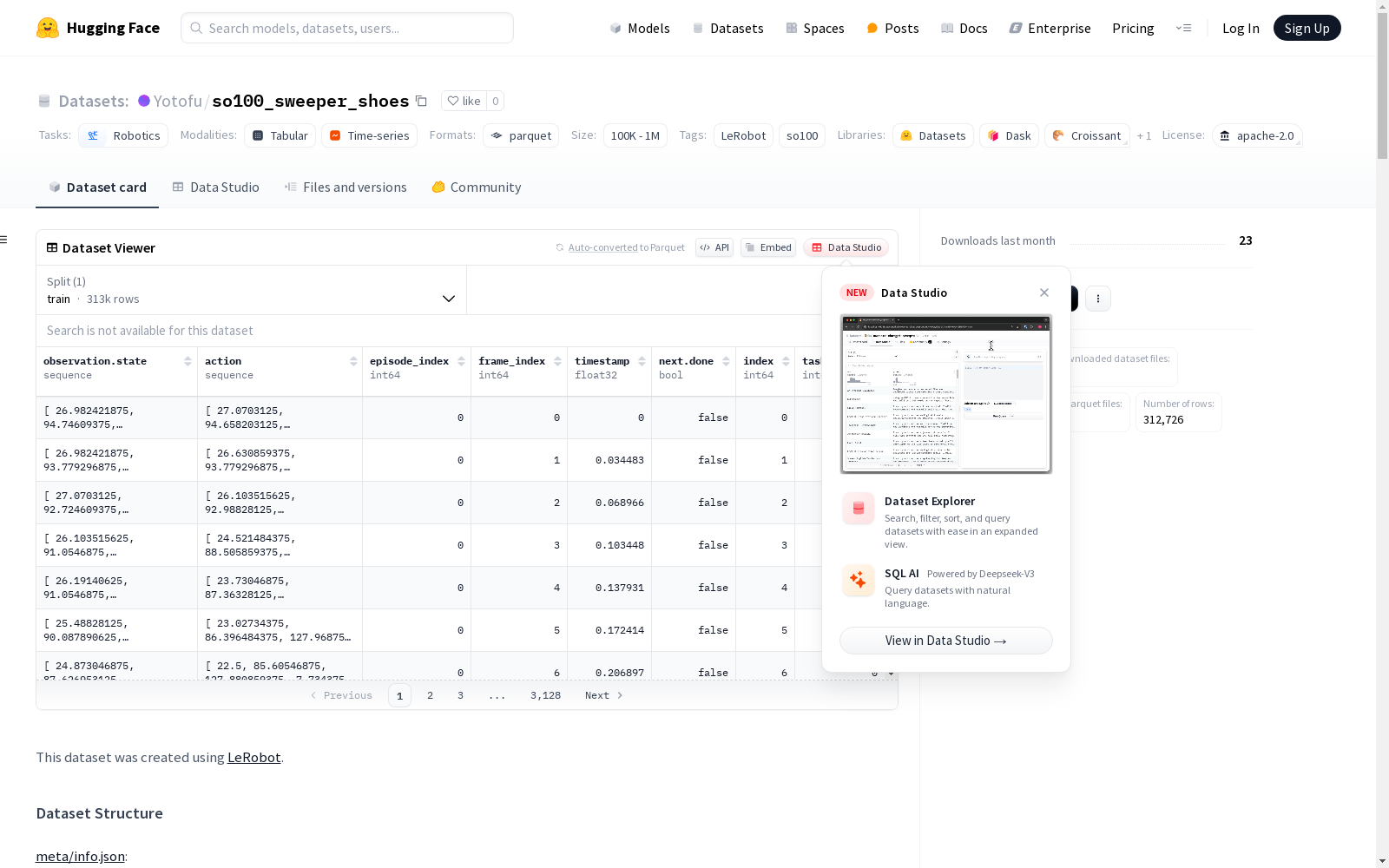Select the Dask library tag
The height and width of the screenshot is (868, 1389).
coord(1009,135)
